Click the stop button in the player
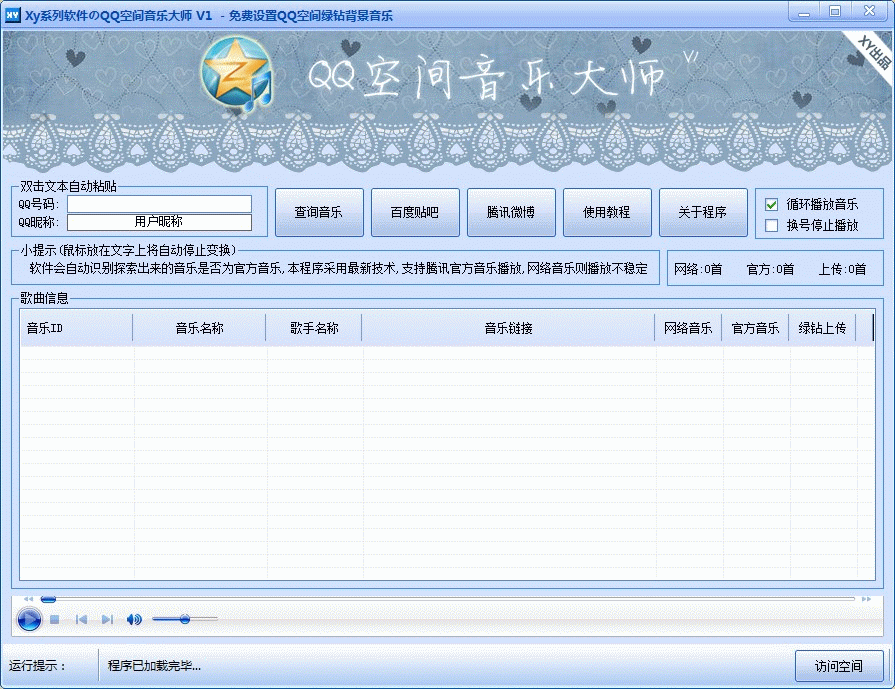895x689 pixels. pos(55,619)
